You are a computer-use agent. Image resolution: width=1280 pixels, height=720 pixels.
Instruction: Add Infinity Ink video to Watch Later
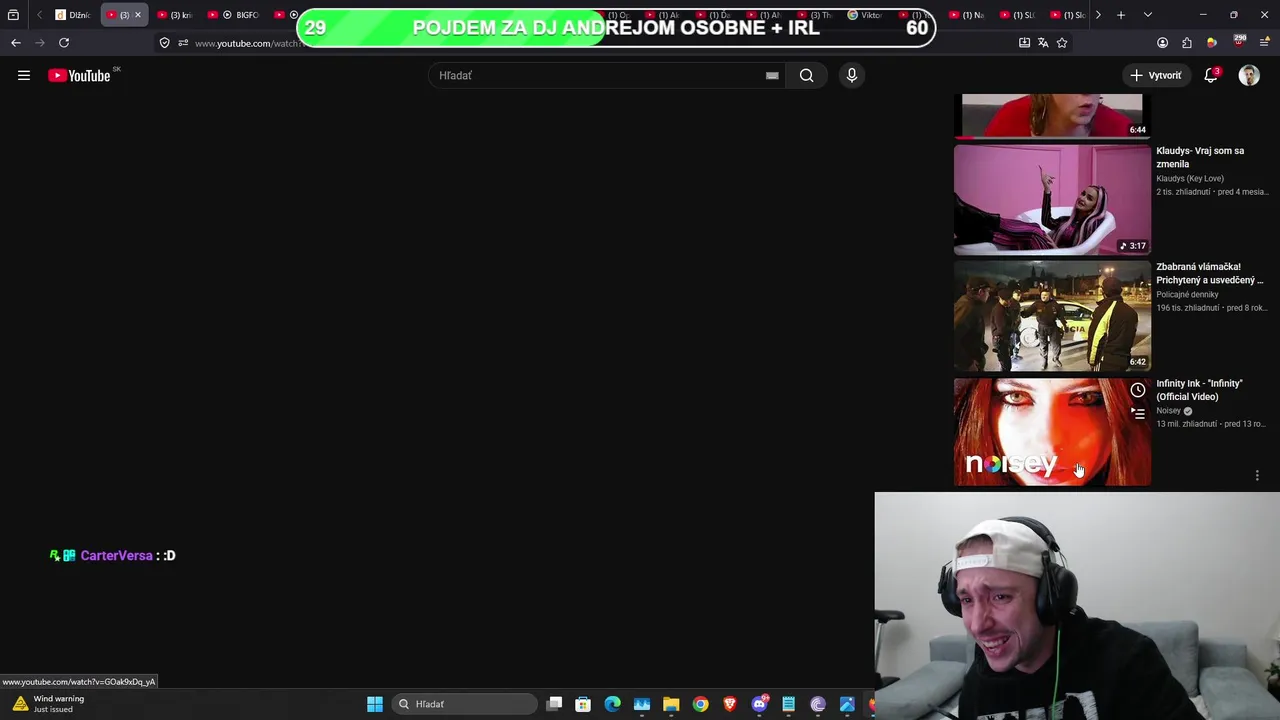pos(1138,390)
